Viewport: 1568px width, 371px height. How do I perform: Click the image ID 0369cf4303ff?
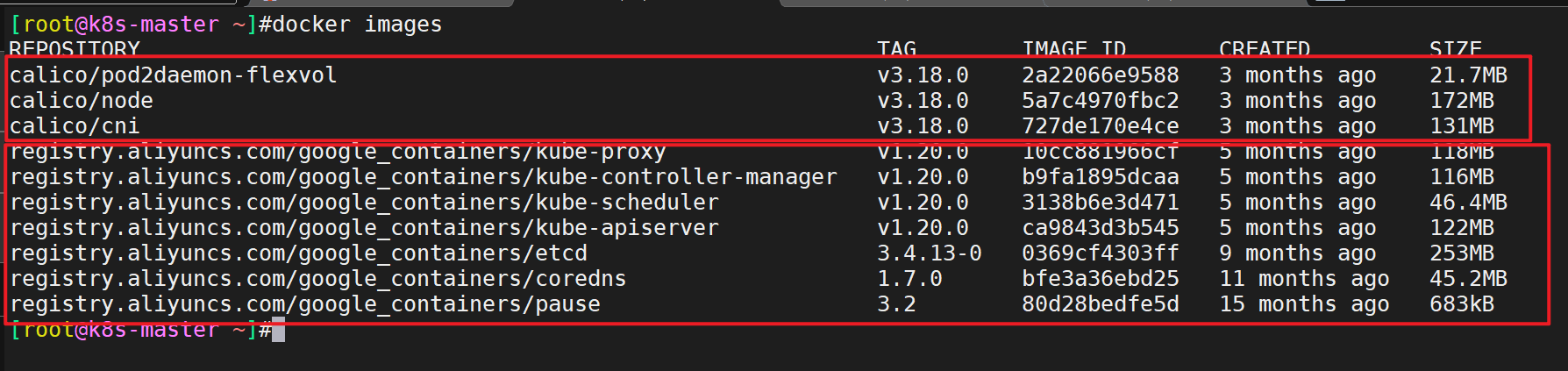[x=1101, y=253]
